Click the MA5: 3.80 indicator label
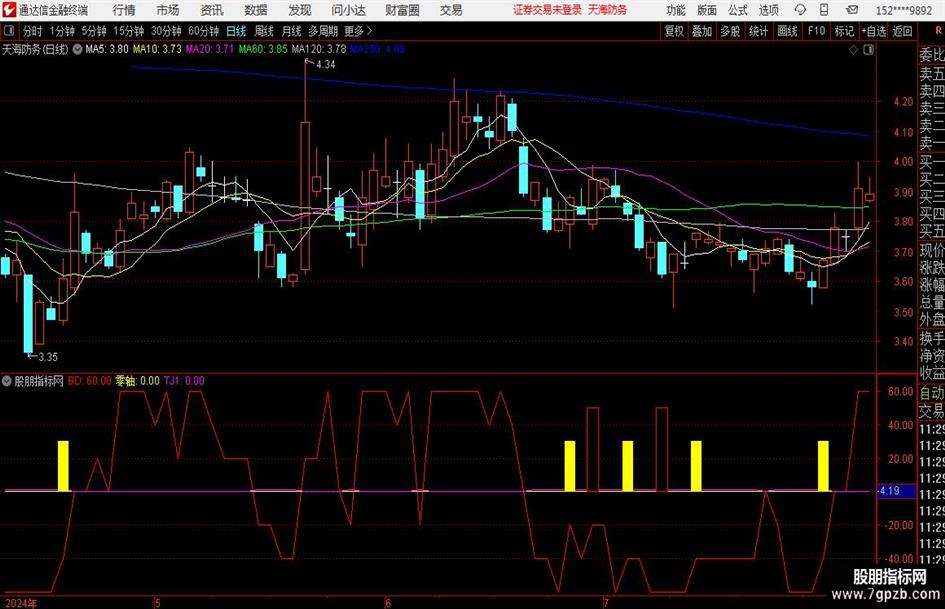945x609 pixels. pos(107,49)
